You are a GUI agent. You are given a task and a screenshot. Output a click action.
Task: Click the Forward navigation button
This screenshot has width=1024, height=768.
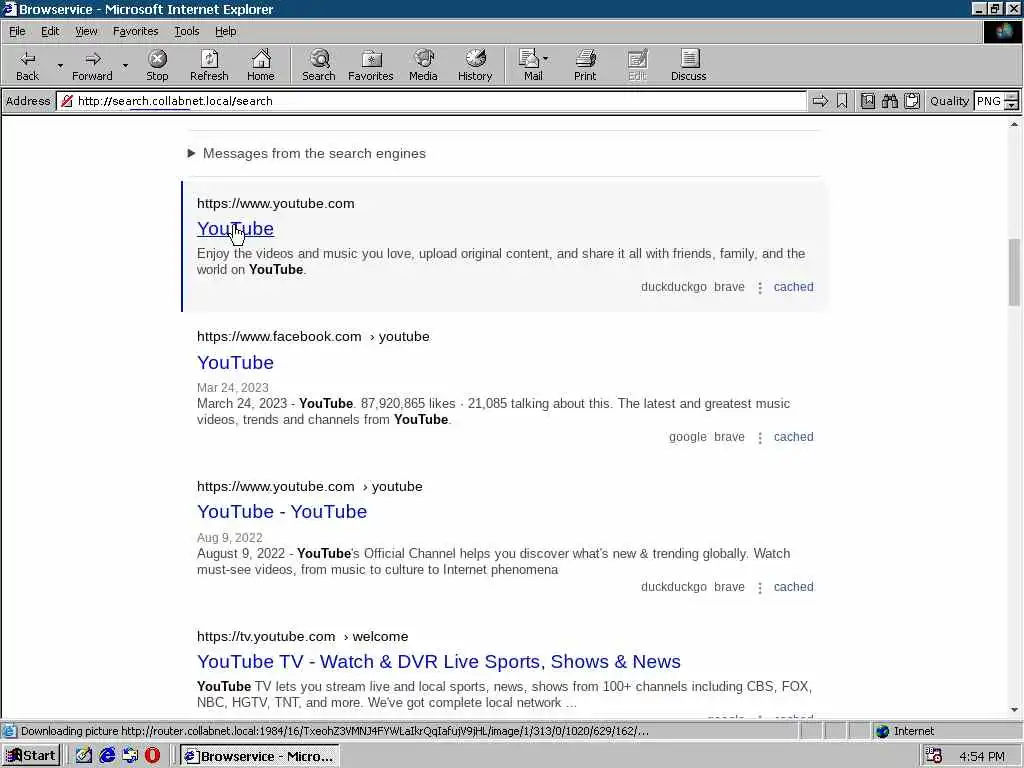coord(92,65)
